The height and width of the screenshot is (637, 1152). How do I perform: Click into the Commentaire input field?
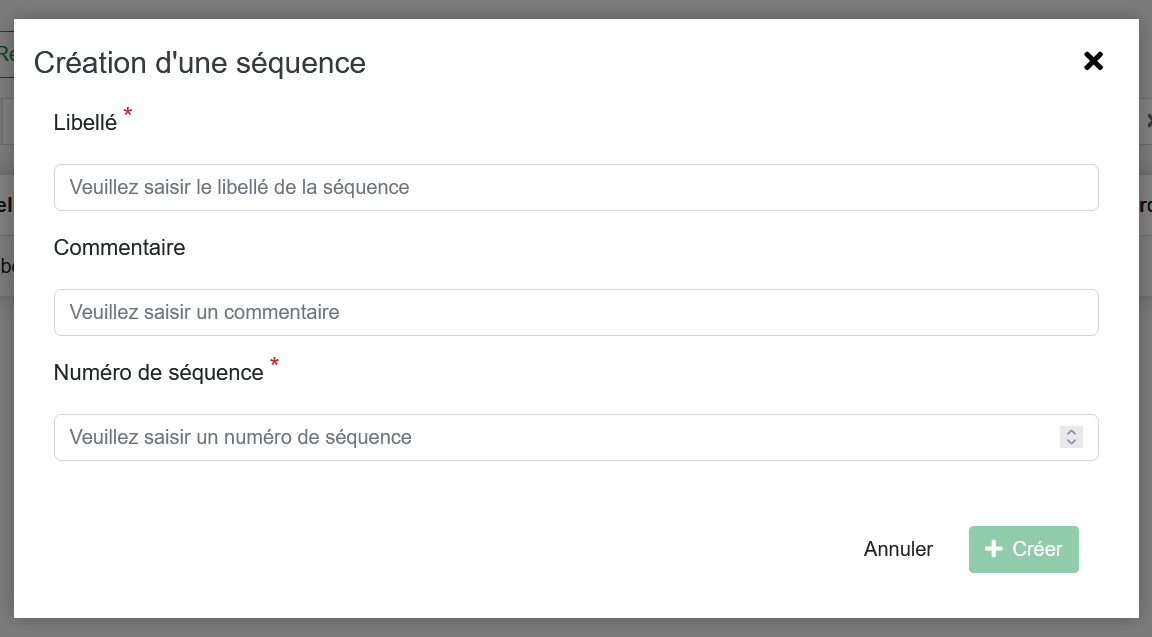(576, 312)
